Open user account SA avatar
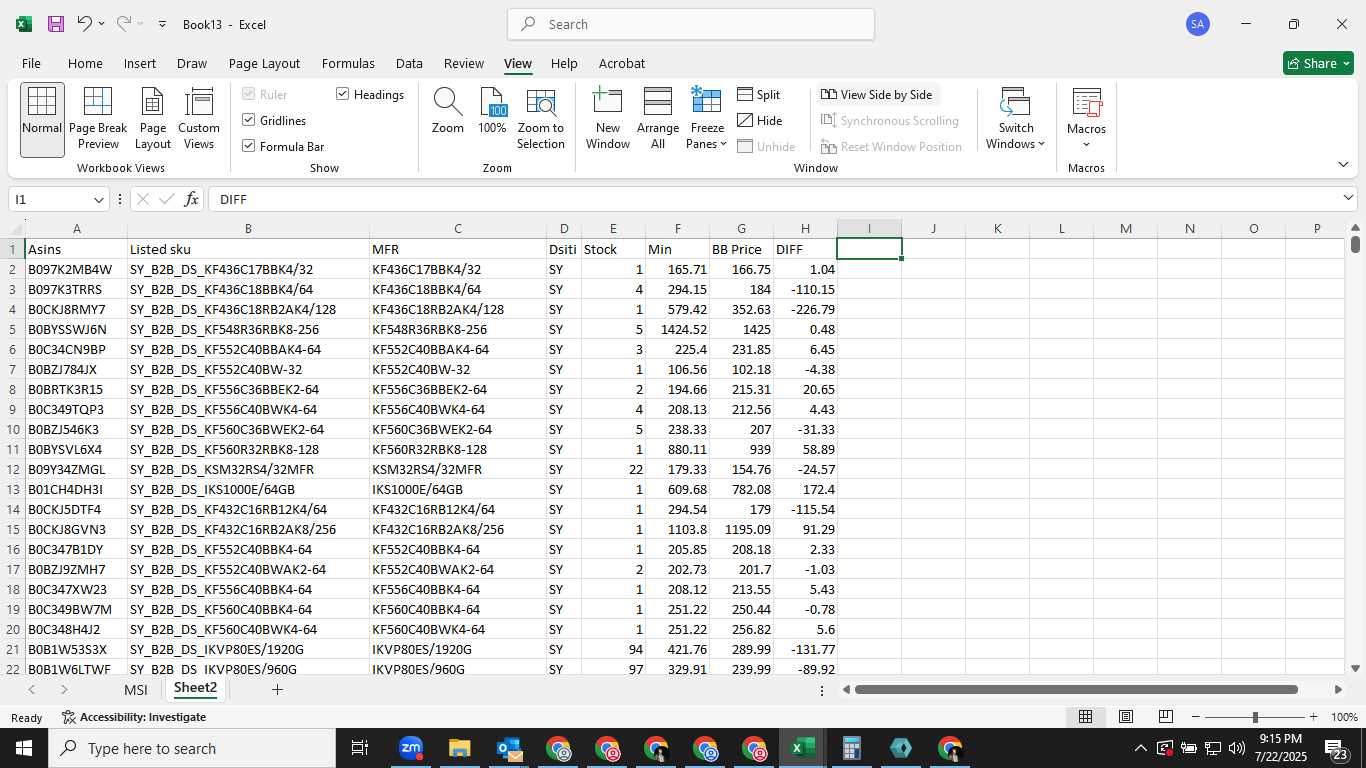This screenshot has width=1366, height=768. click(x=1197, y=24)
